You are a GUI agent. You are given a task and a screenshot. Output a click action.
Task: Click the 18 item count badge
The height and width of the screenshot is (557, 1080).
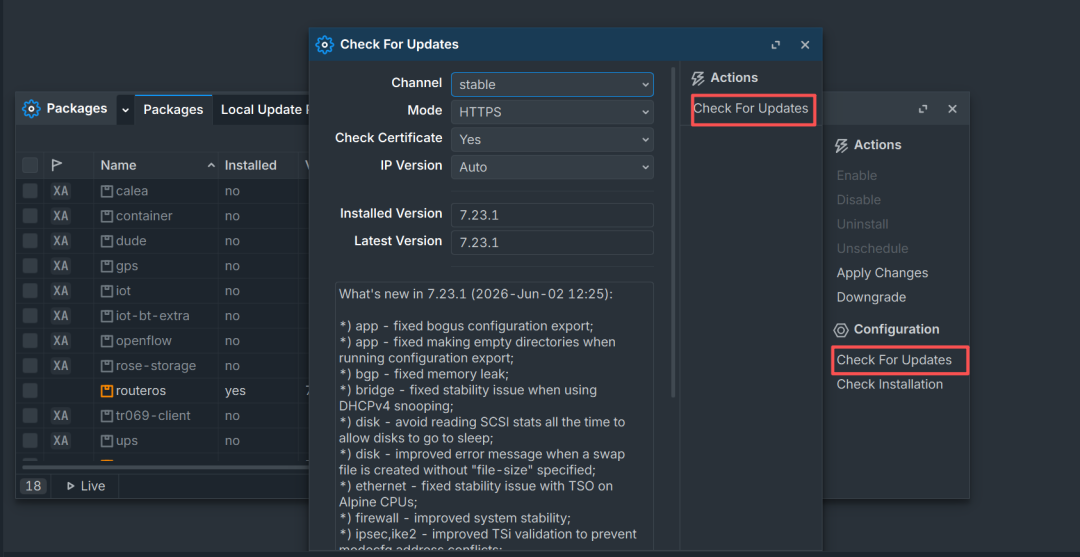(x=33, y=486)
